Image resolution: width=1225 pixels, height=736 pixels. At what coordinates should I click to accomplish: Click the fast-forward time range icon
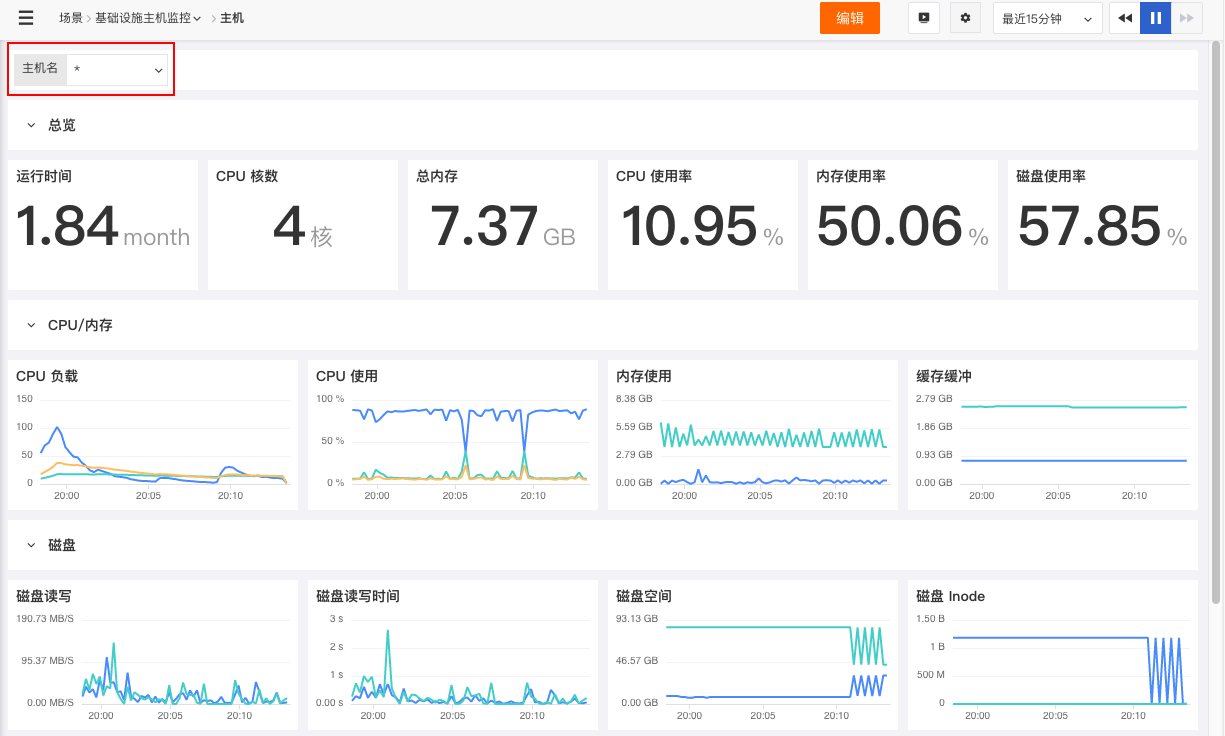coord(1186,18)
